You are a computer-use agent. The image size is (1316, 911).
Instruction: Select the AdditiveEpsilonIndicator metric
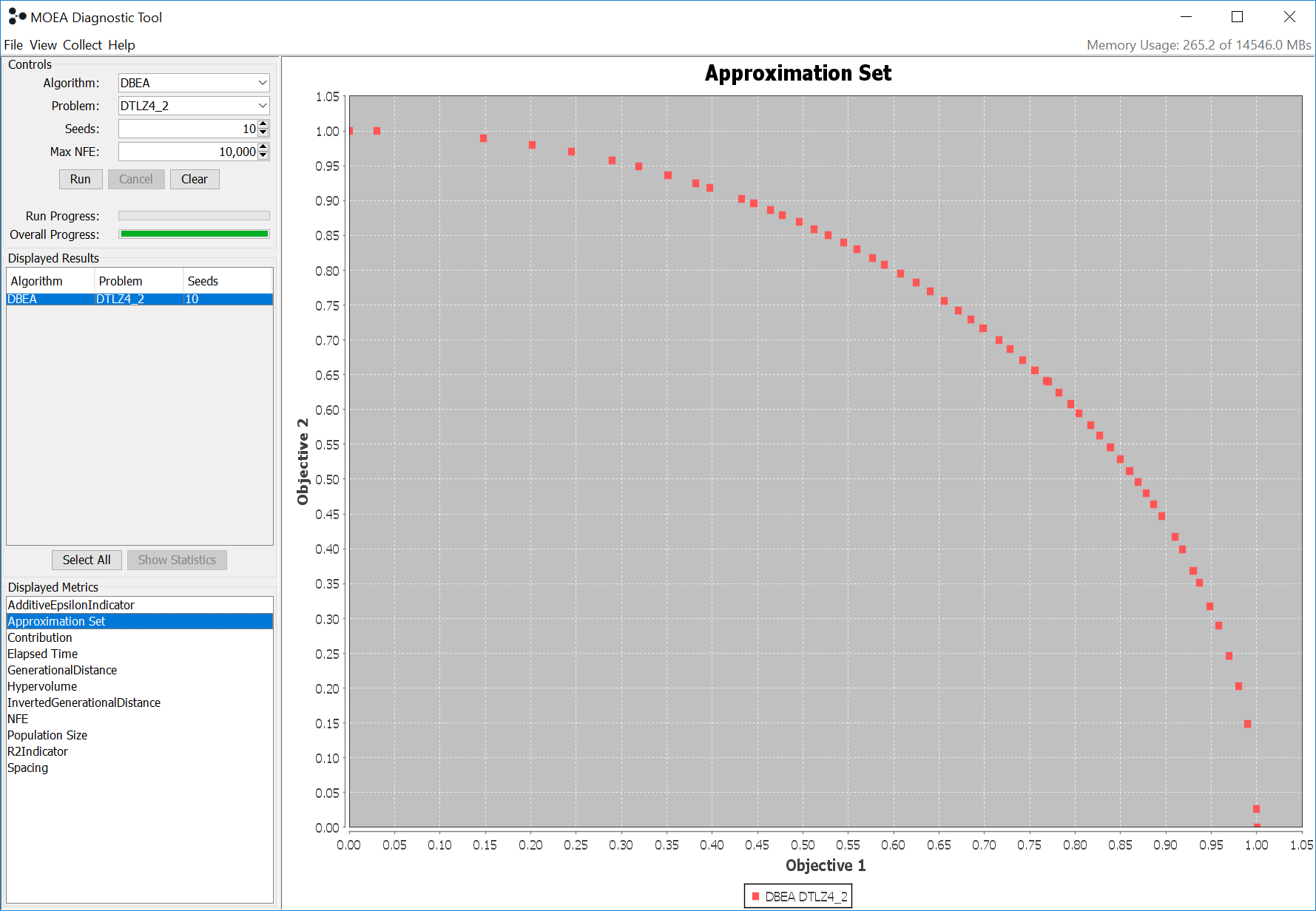click(70, 605)
